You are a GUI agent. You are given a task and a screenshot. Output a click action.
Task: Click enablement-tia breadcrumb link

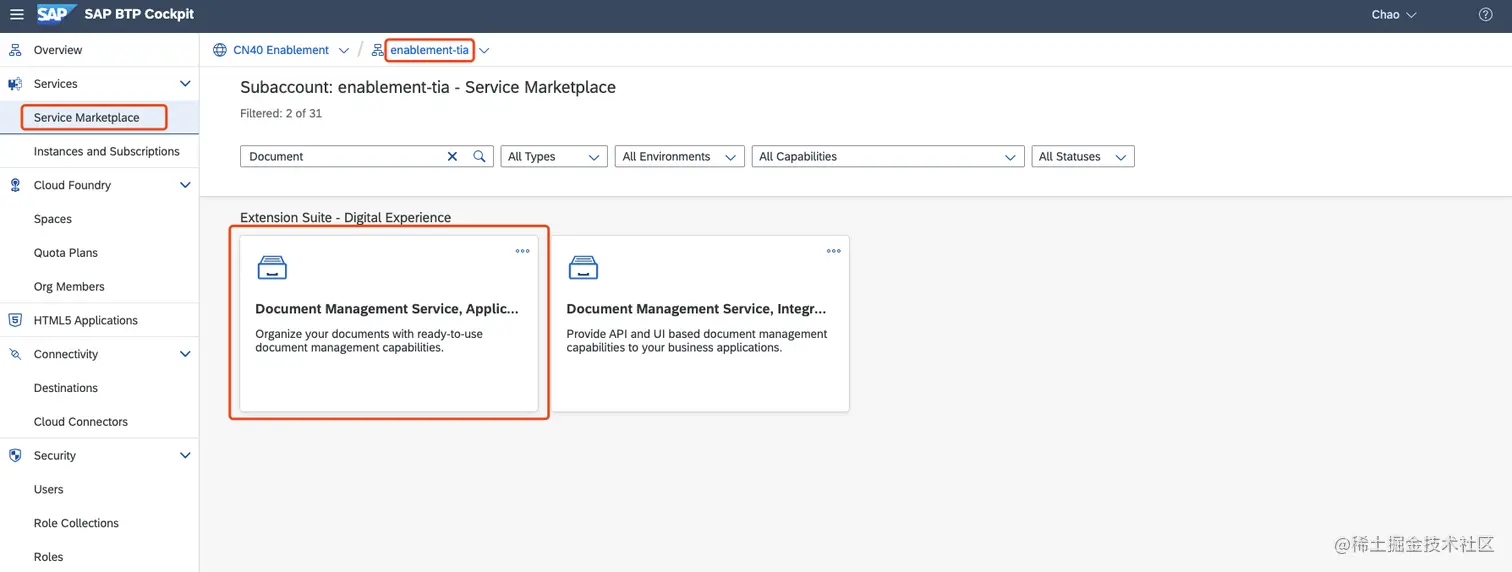tap(429, 50)
